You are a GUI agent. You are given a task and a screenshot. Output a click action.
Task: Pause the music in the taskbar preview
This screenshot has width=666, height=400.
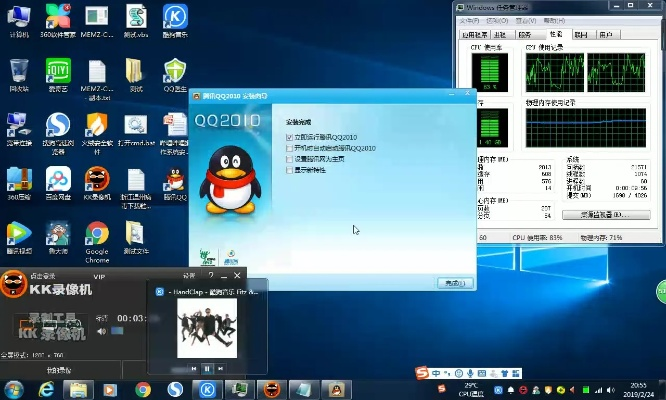tap(207, 369)
